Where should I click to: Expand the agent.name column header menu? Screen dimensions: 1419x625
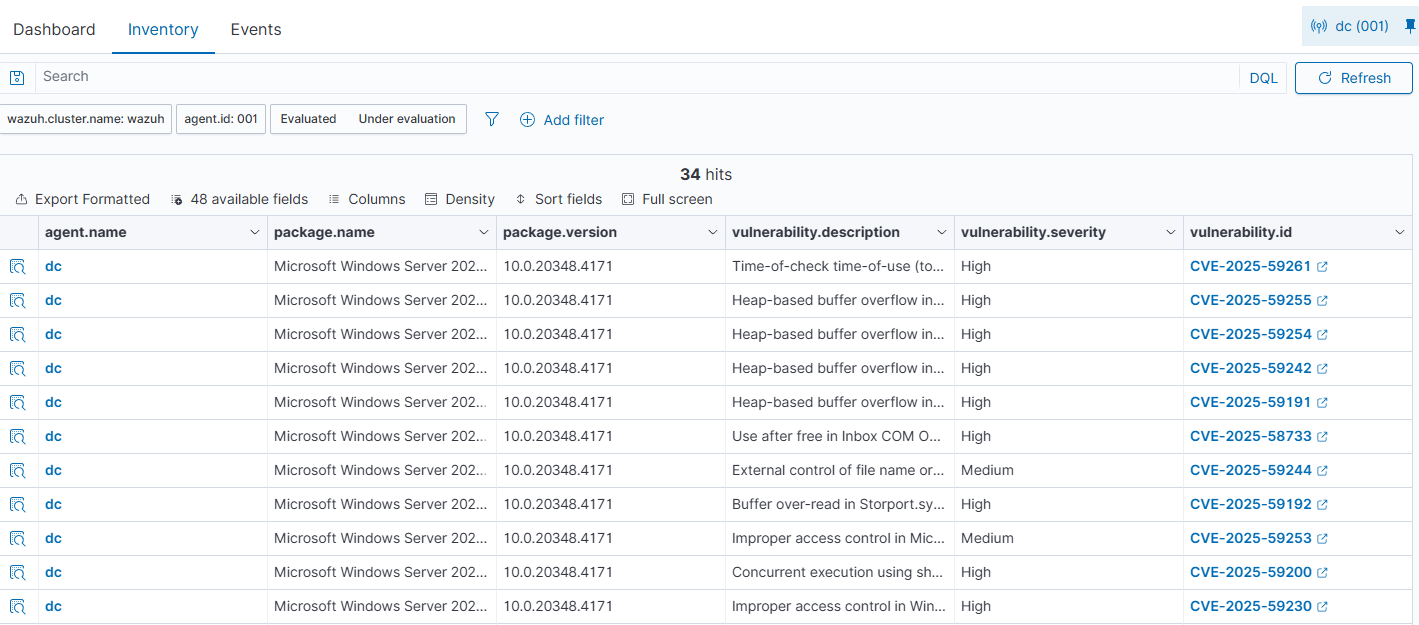tap(254, 233)
